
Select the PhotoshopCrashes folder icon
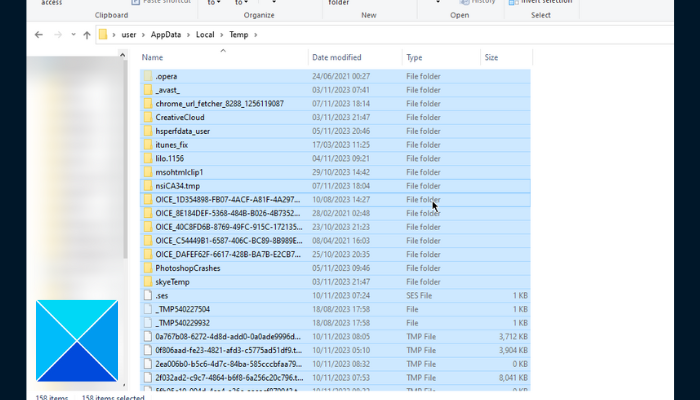(148, 268)
